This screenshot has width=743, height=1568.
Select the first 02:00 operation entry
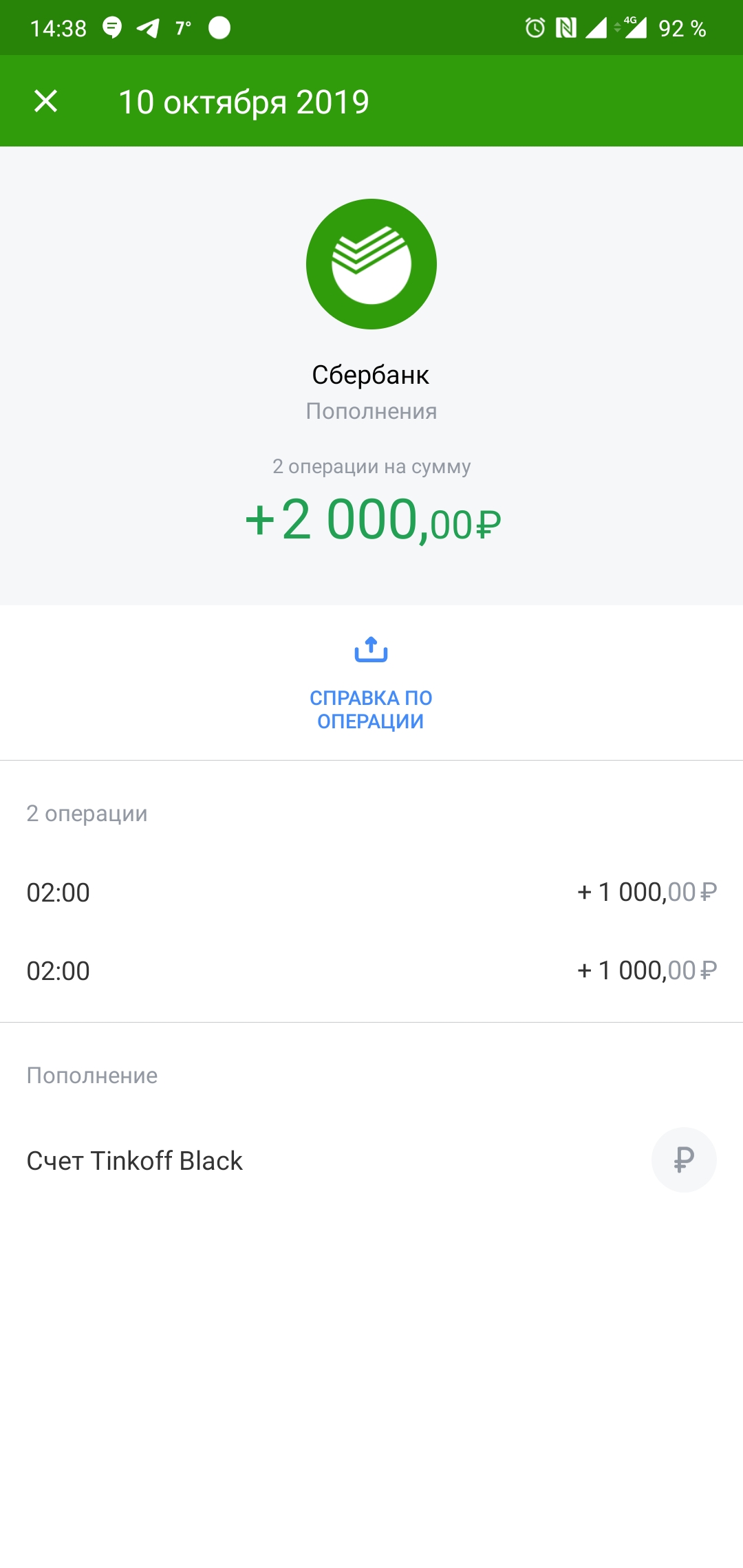click(58, 893)
